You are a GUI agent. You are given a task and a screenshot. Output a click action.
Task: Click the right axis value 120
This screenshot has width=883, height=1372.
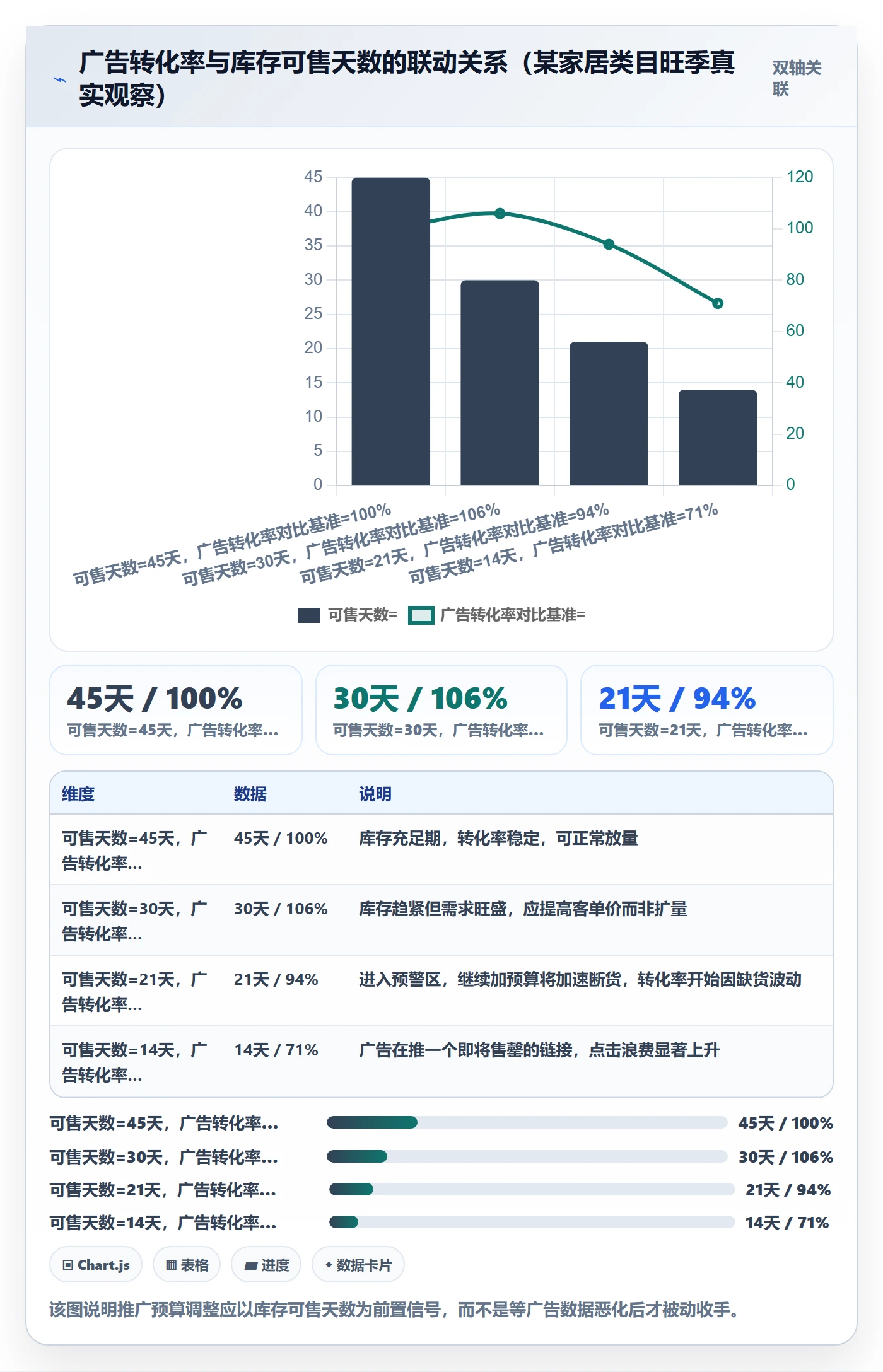(800, 177)
